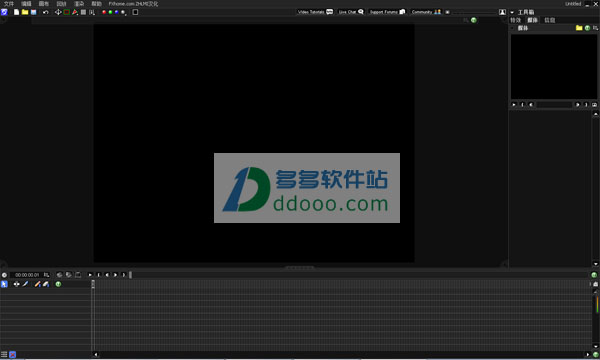Switch to the 信息 (Info) tab
Image resolution: width=600 pixels, height=360 pixels.
pos(550,20)
